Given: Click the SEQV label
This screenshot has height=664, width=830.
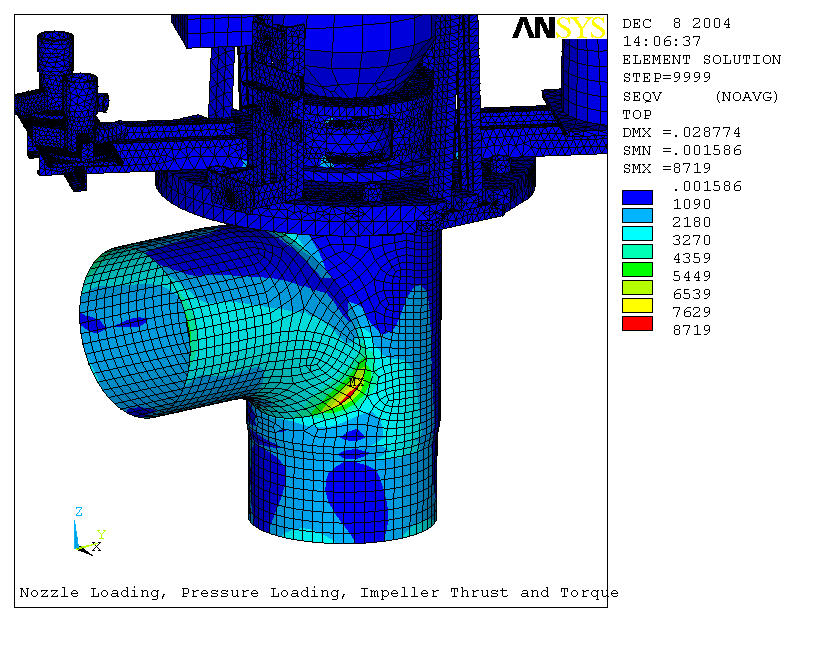Looking at the screenshot, I should coord(640,96).
